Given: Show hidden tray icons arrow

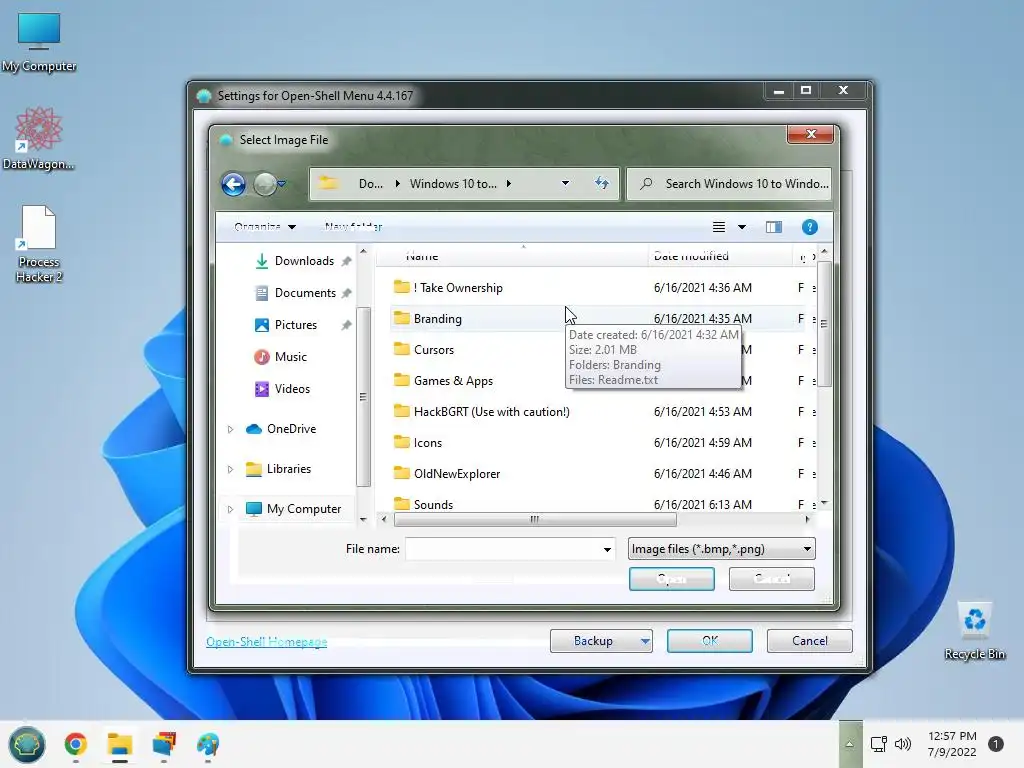Looking at the screenshot, I should click(850, 744).
